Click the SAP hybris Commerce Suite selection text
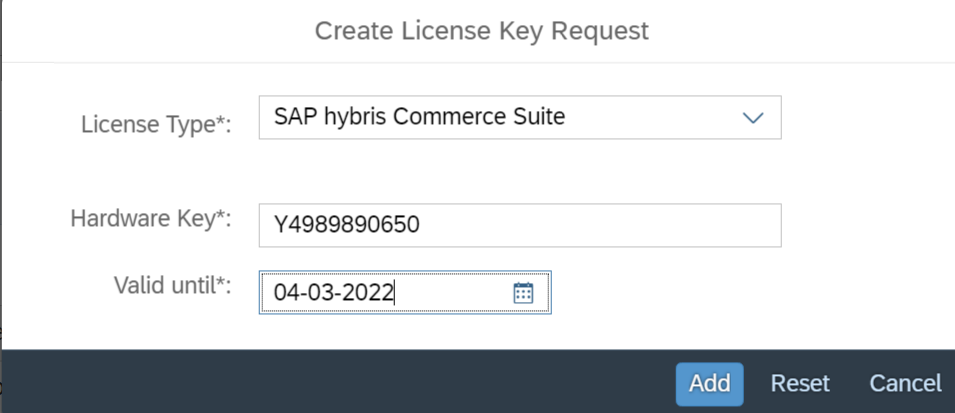This screenshot has height=413, width=955. coord(419,117)
